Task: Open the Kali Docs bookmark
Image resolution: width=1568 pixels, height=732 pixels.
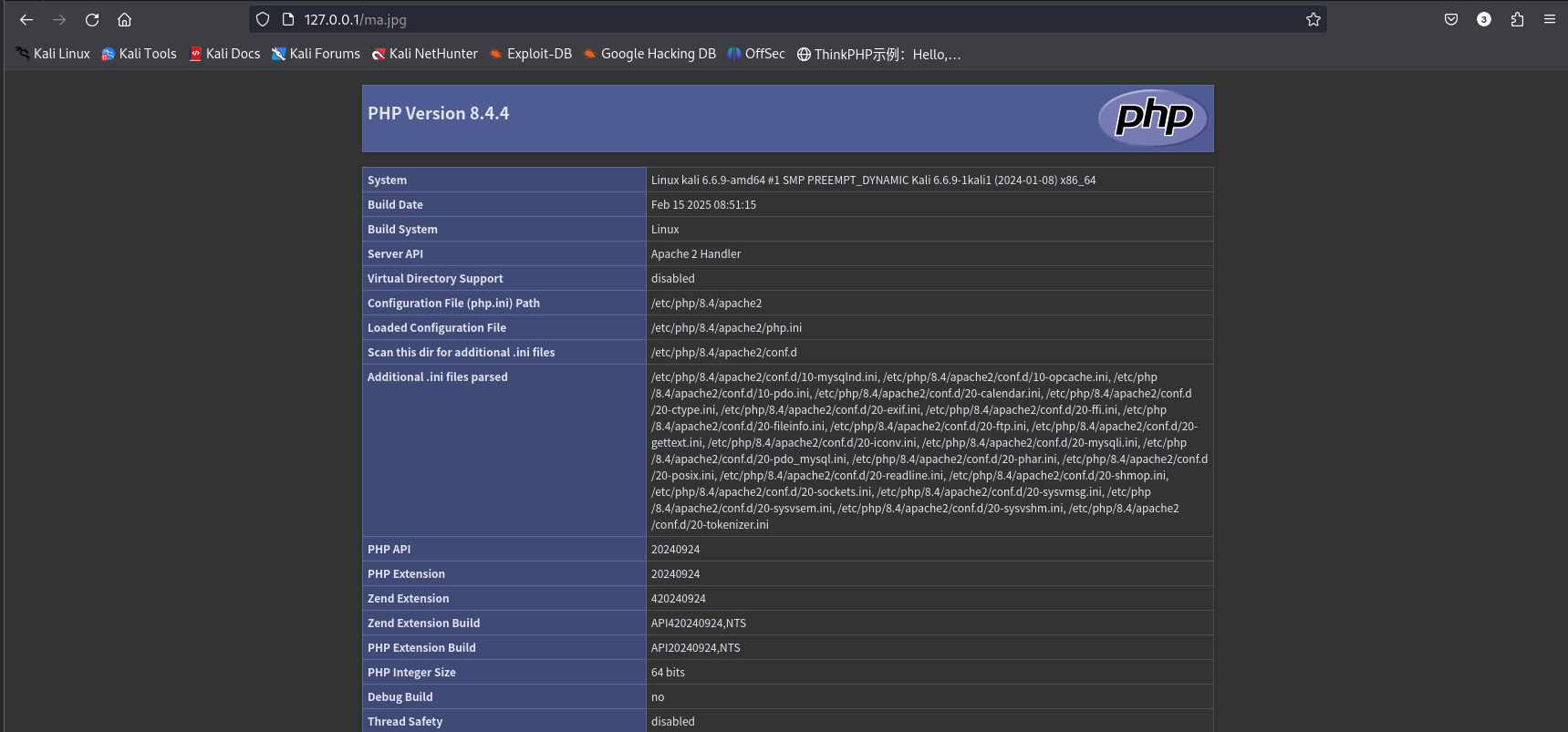Action: [224, 54]
